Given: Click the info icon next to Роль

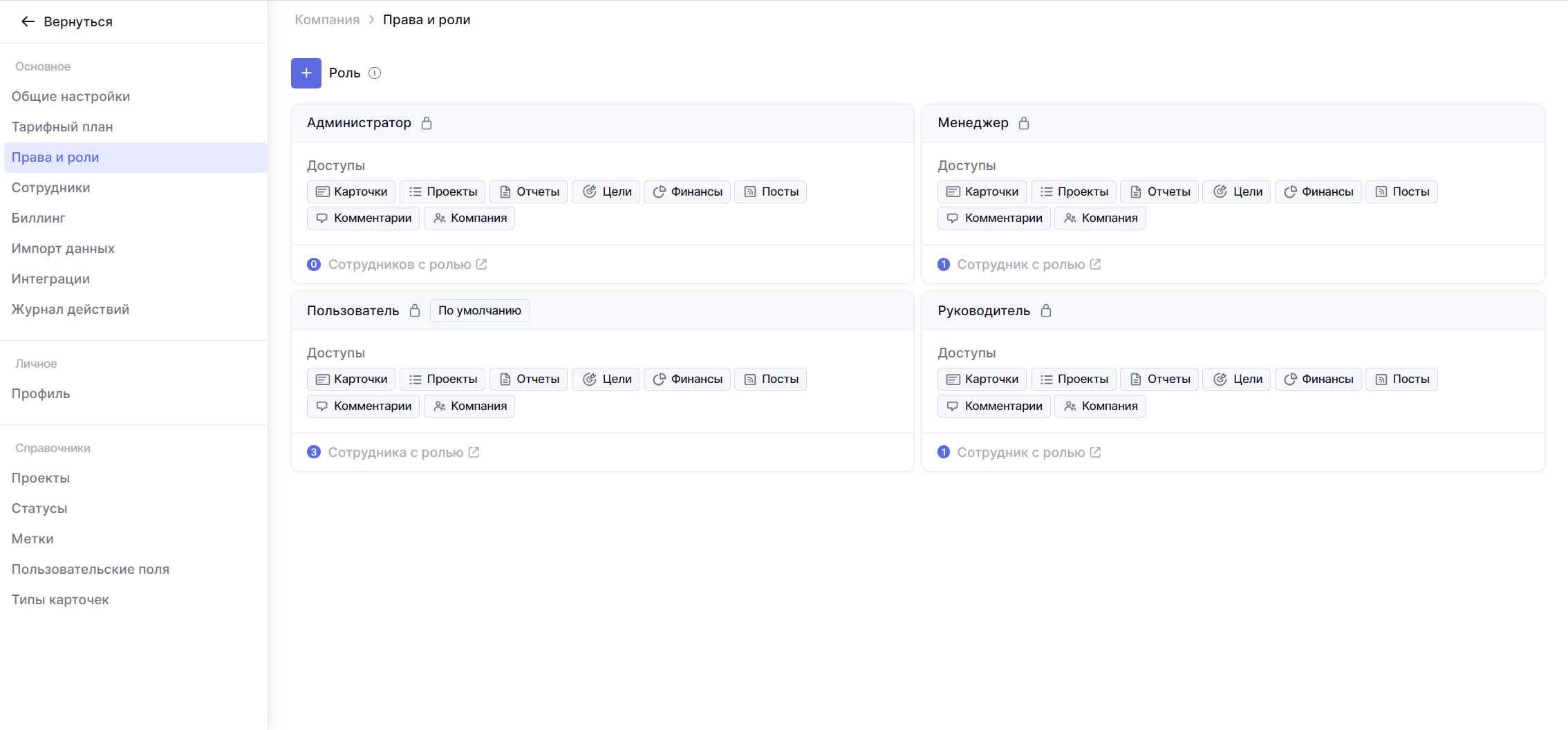Looking at the screenshot, I should pos(375,73).
